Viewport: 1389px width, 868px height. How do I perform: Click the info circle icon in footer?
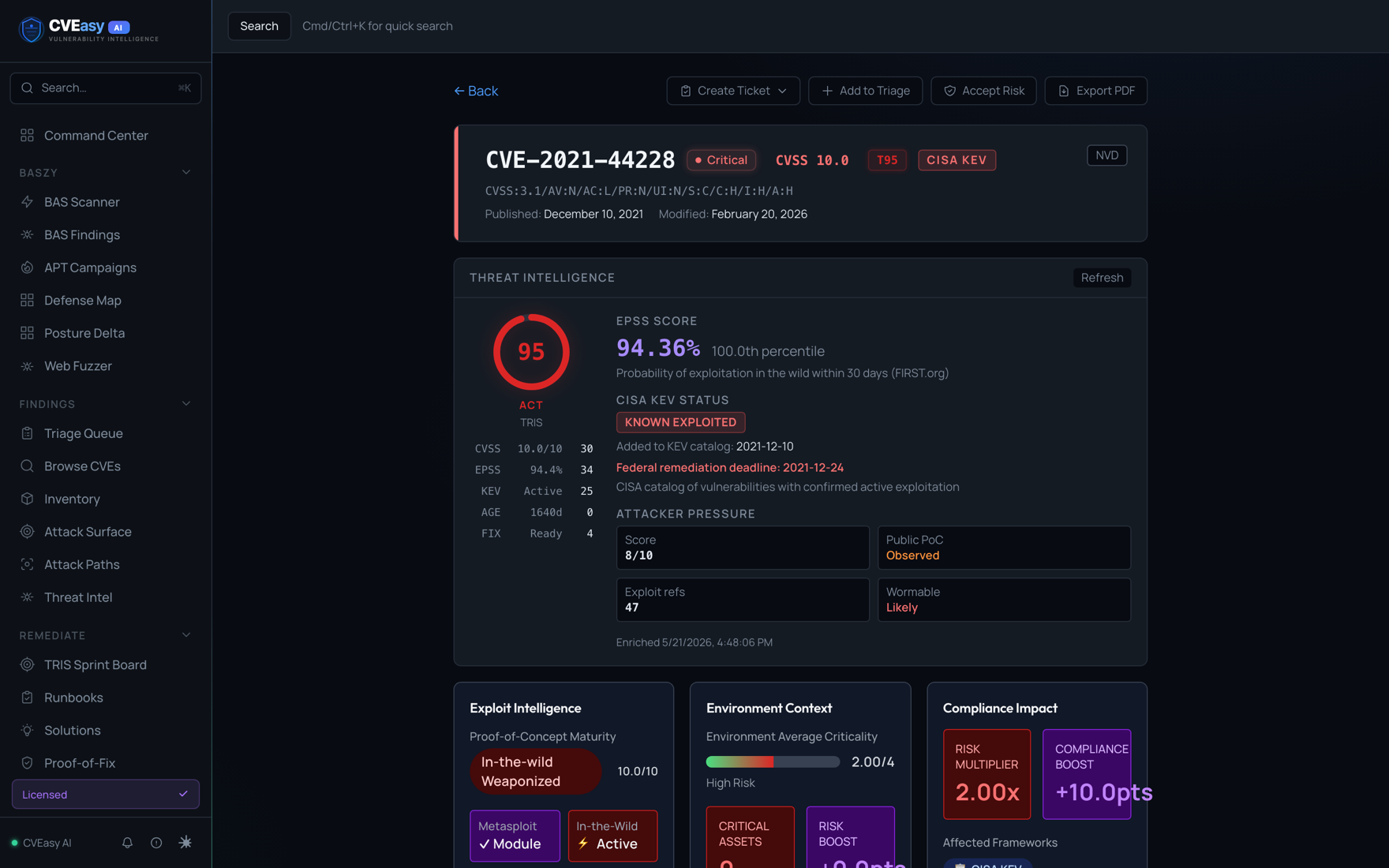[156, 843]
